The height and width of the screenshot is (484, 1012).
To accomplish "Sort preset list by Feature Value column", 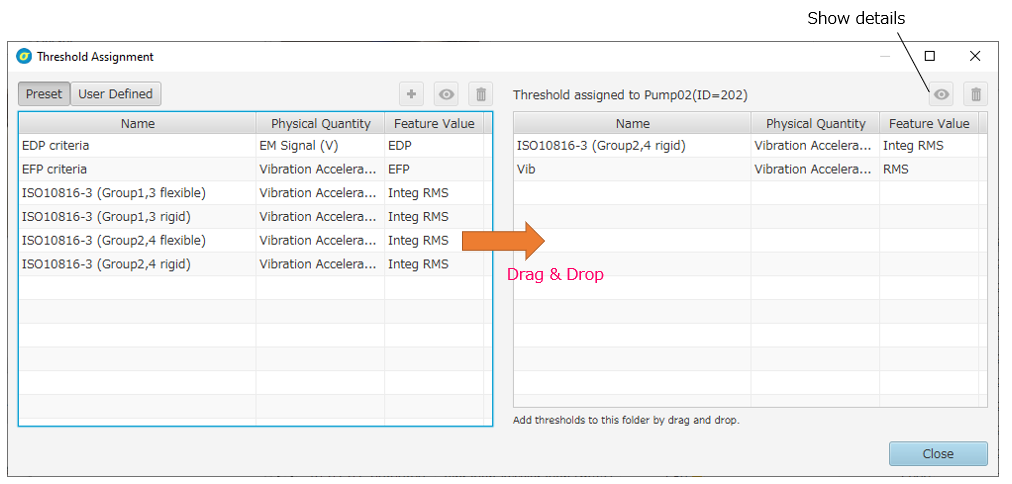I will [434, 124].
